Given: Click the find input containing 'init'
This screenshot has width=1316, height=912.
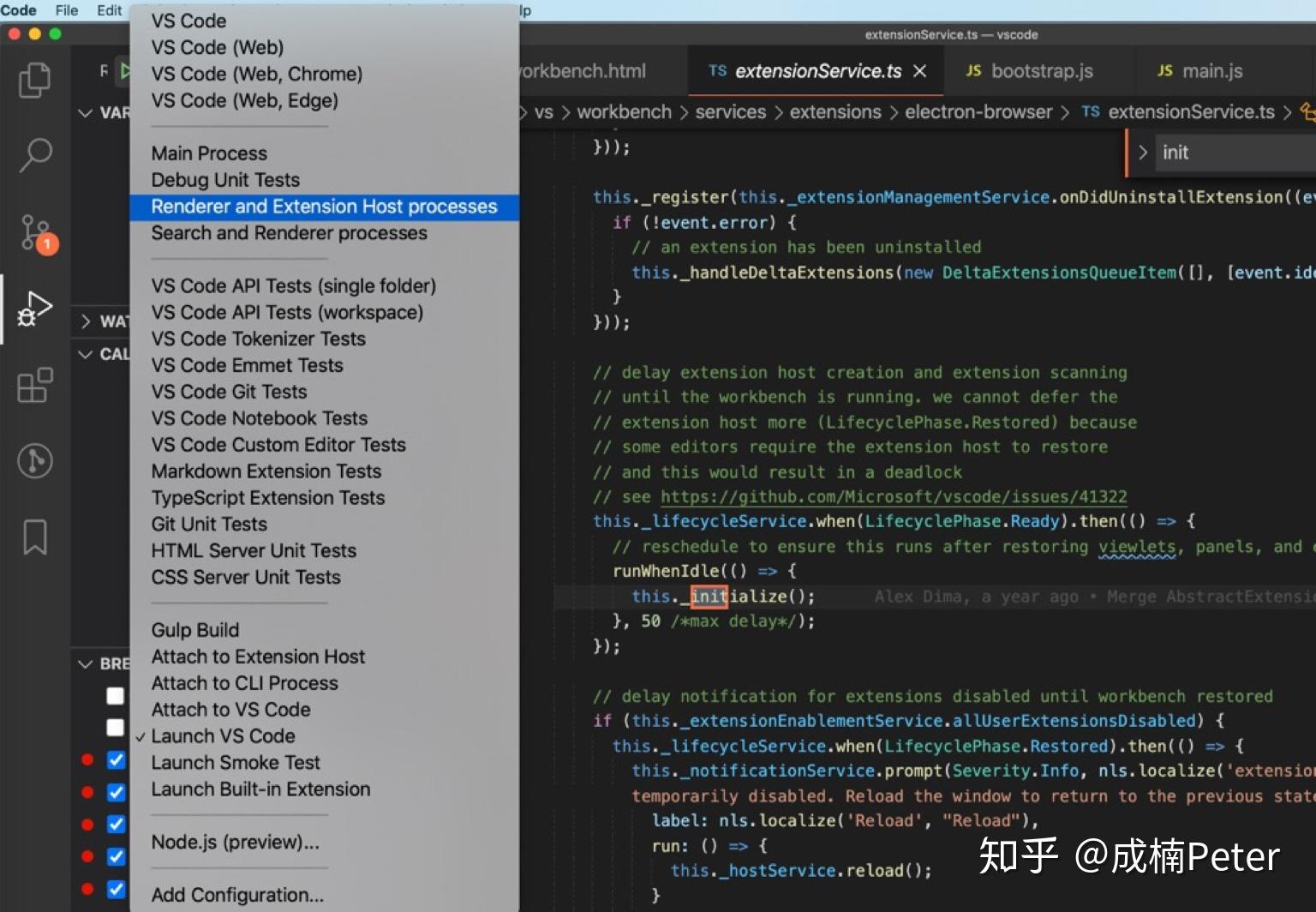Looking at the screenshot, I should (x=1235, y=153).
